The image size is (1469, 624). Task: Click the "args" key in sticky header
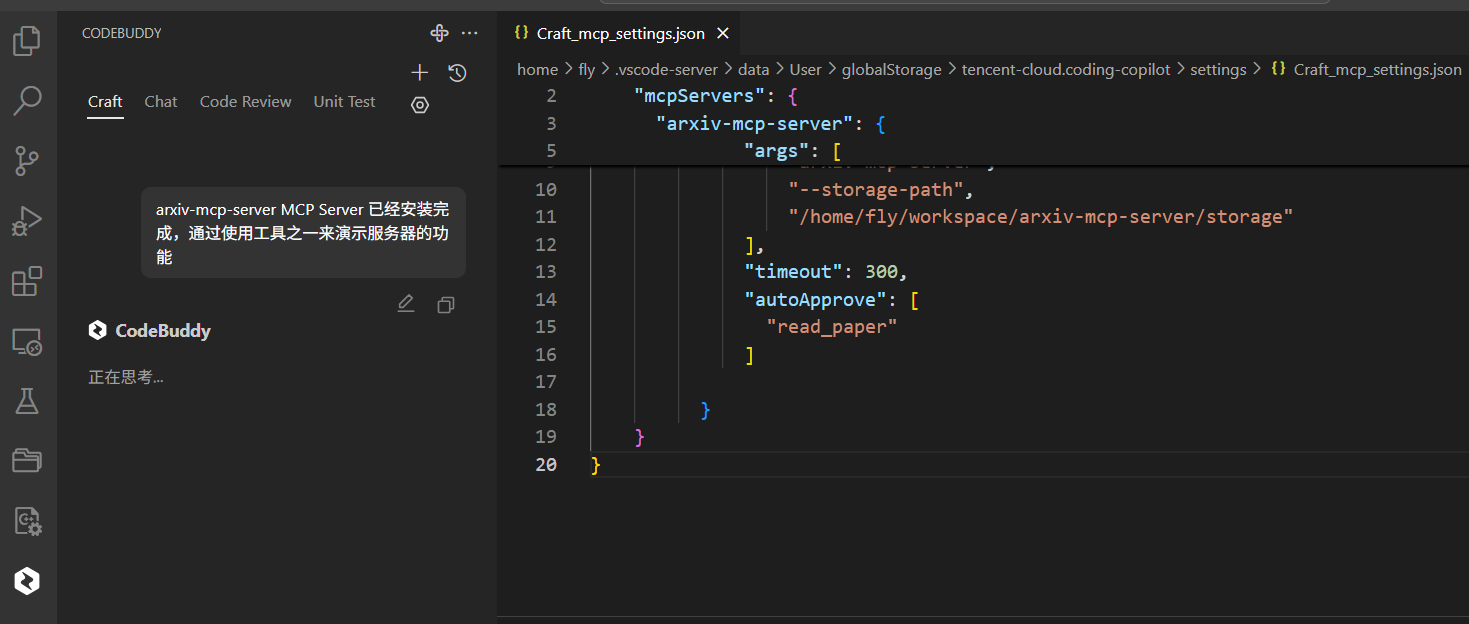tap(777, 151)
